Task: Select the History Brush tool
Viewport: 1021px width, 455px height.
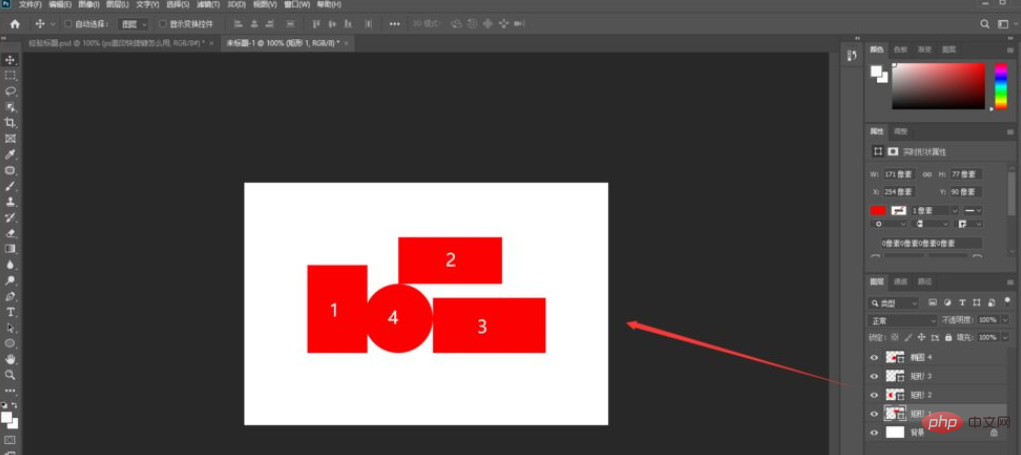Action: [x=10, y=217]
